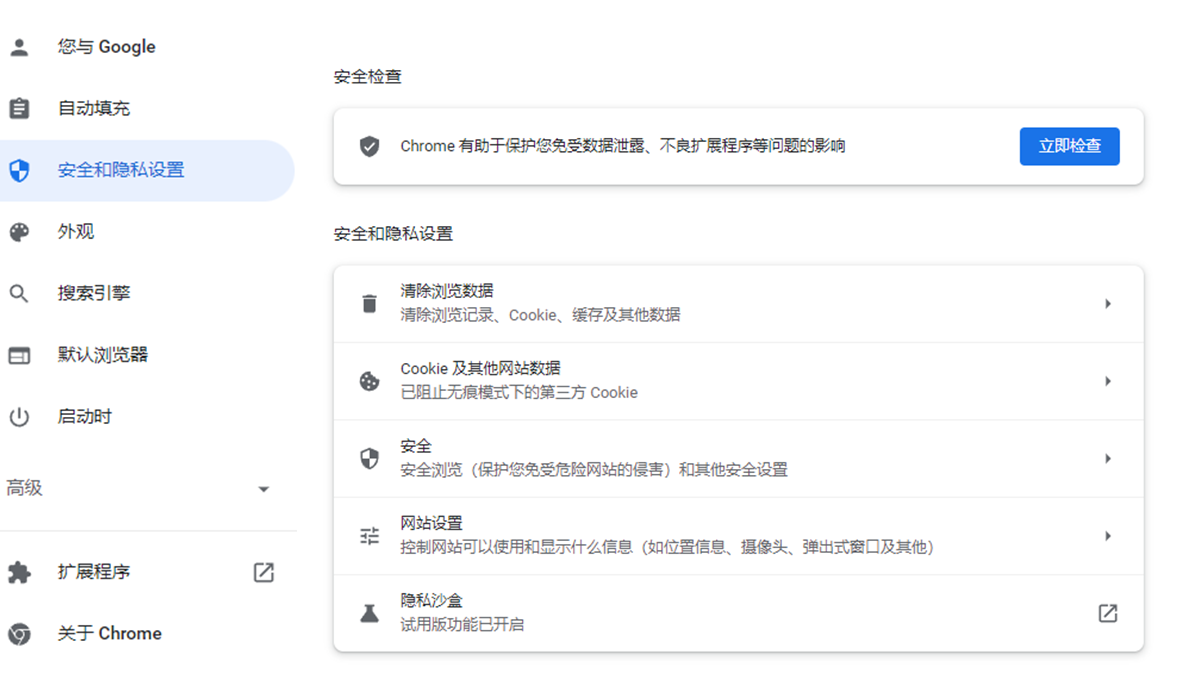The image size is (1189, 692).
Task: Click the cookie icon beside Cookie 及其他网站数据
Action: point(369,381)
